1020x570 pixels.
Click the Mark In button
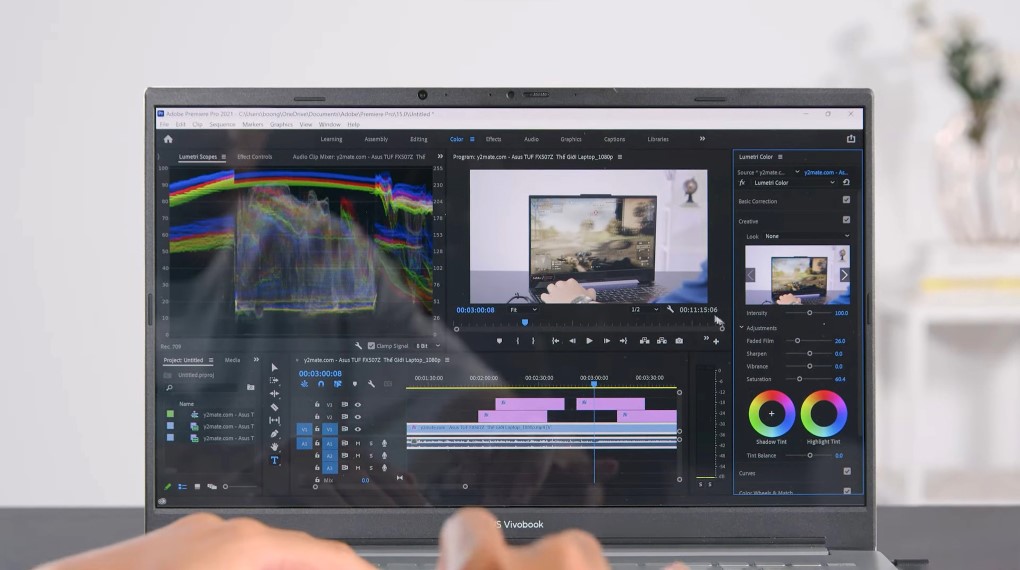(518, 340)
